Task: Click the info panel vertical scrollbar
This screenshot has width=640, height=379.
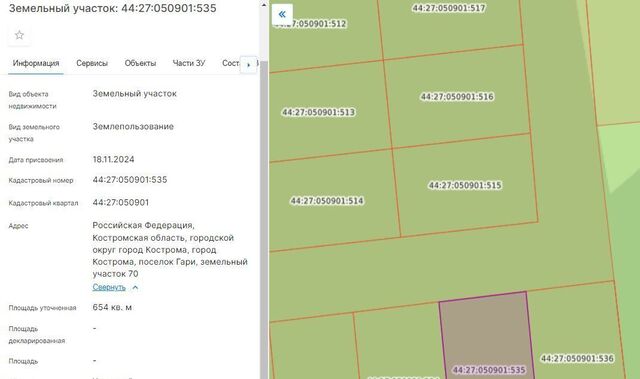Action: (x=264, y=218)
